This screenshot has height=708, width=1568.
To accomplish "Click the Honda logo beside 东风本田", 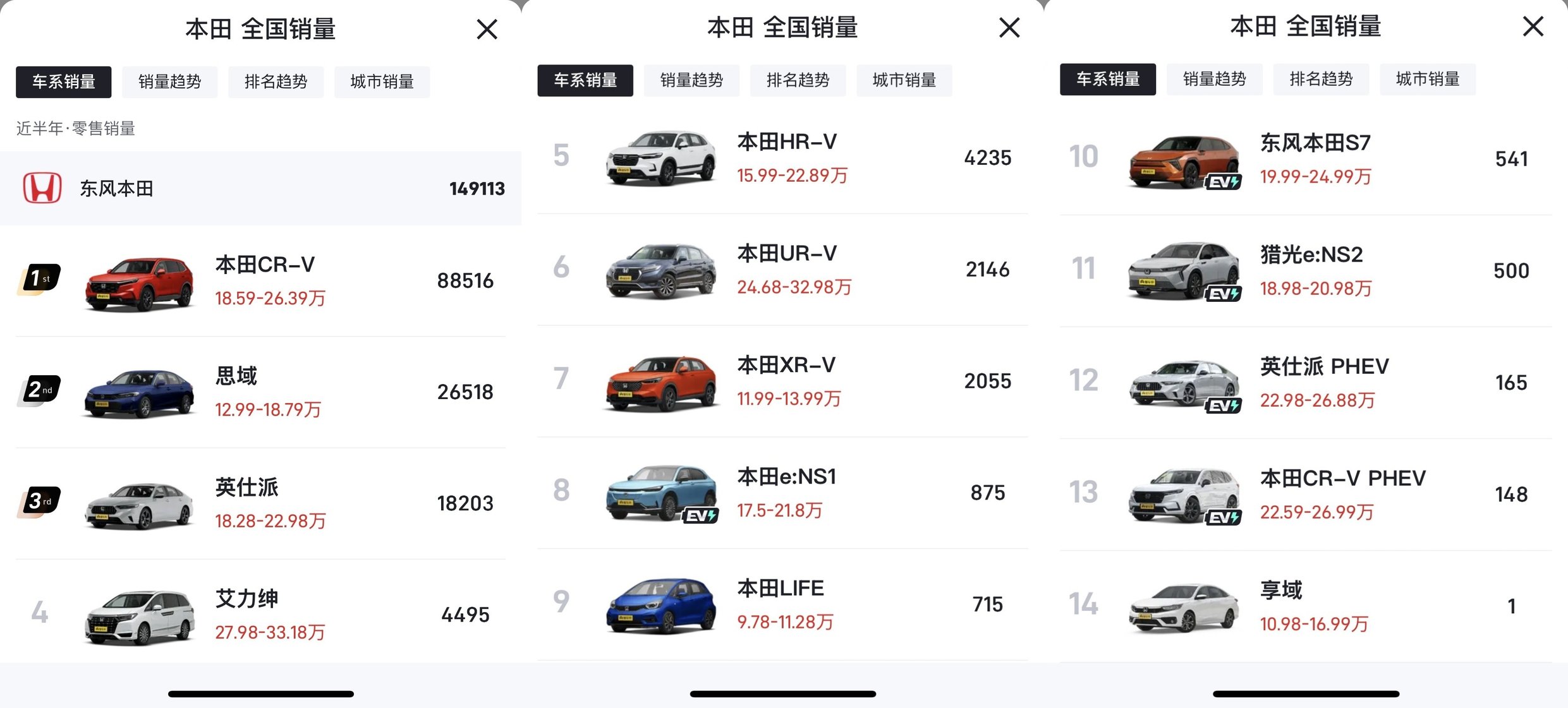I will tap(42, 188).
